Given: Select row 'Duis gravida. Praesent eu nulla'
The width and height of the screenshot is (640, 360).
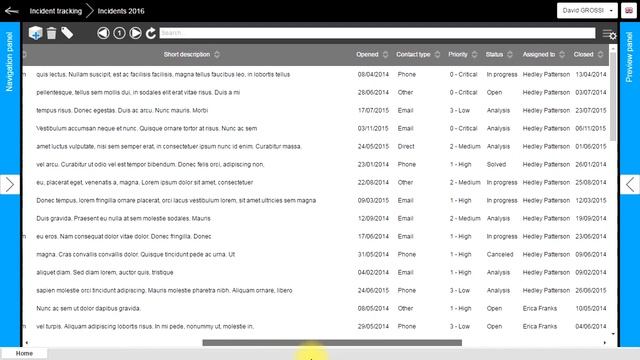Looking at the screenshot, I should point(316,218).
